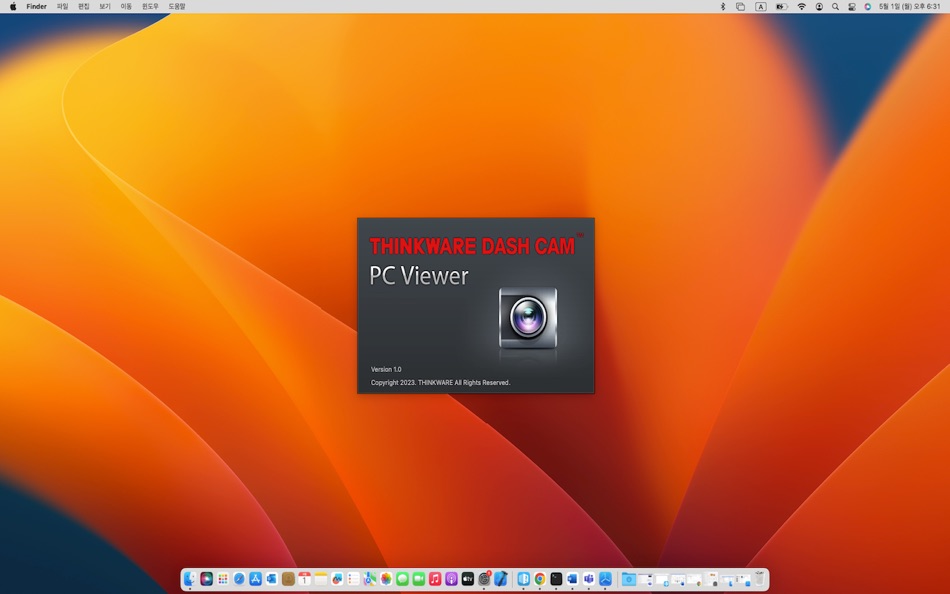The height and width of the screenshot is (594, 950).
Task: Open the brown app icon in Dock
Action: pos(288,579)
